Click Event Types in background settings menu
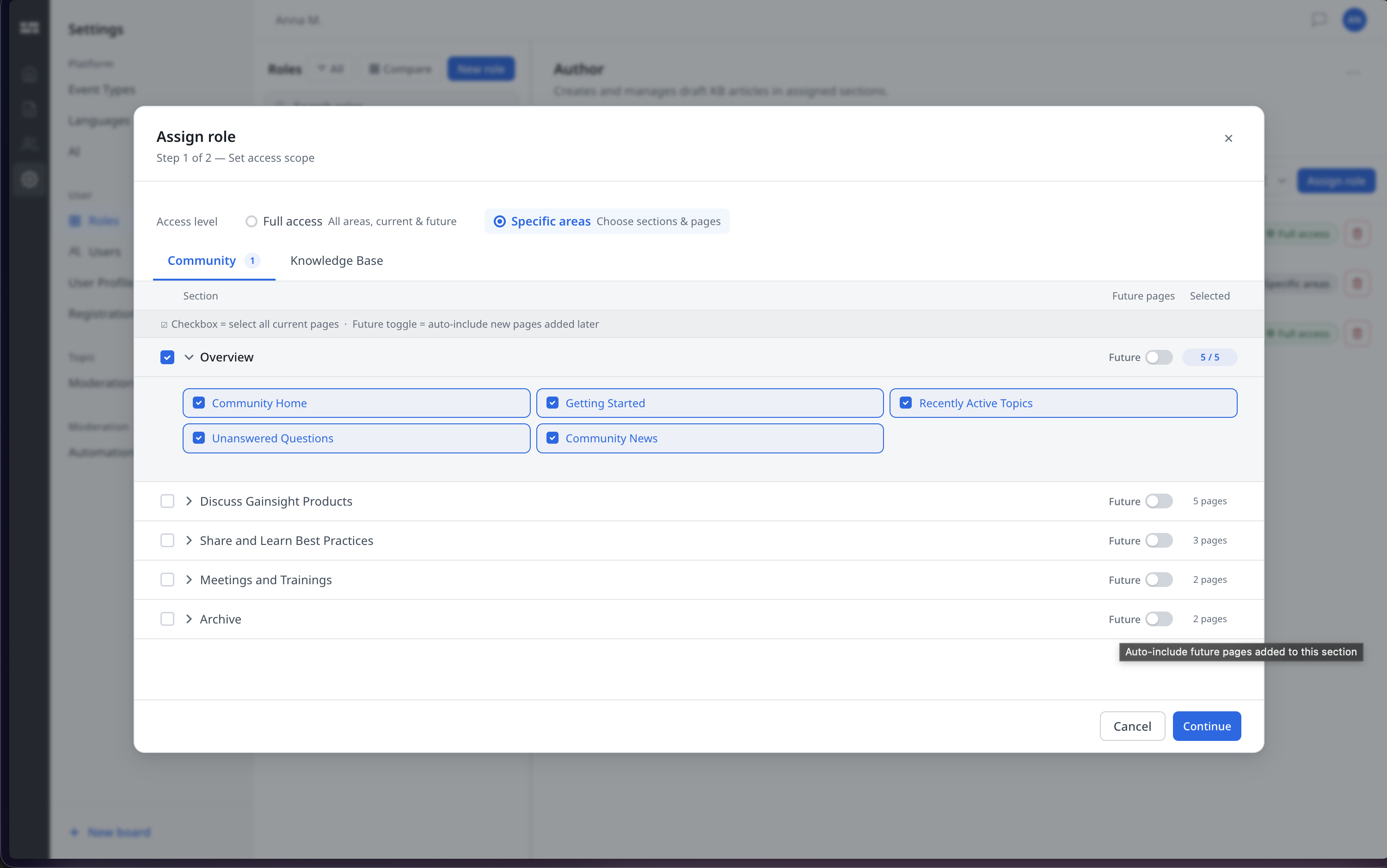The width and height of the screenshot is (1387, 868). 102,90
